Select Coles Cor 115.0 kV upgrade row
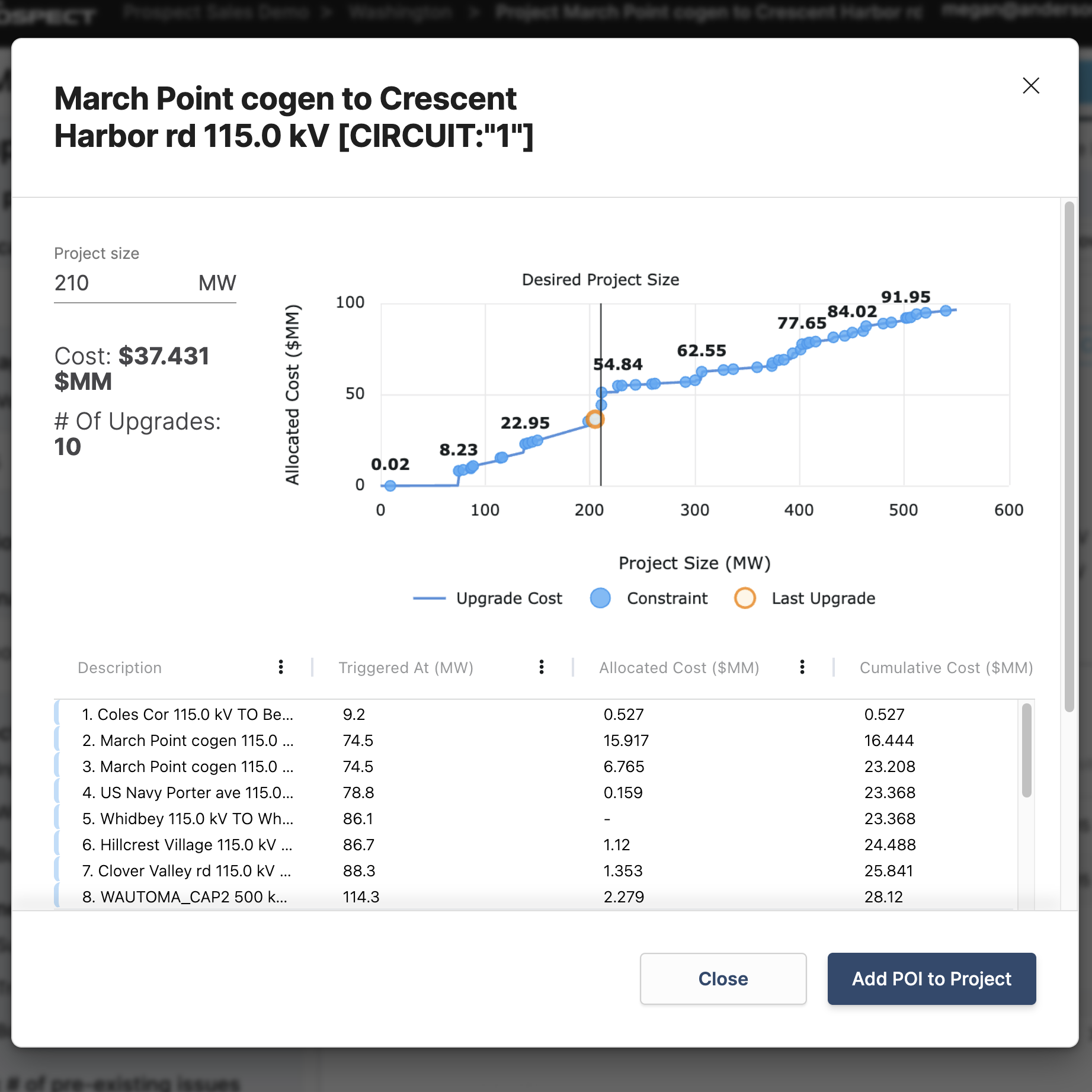Screen dimensions: 1092x1092 [187, 715]
